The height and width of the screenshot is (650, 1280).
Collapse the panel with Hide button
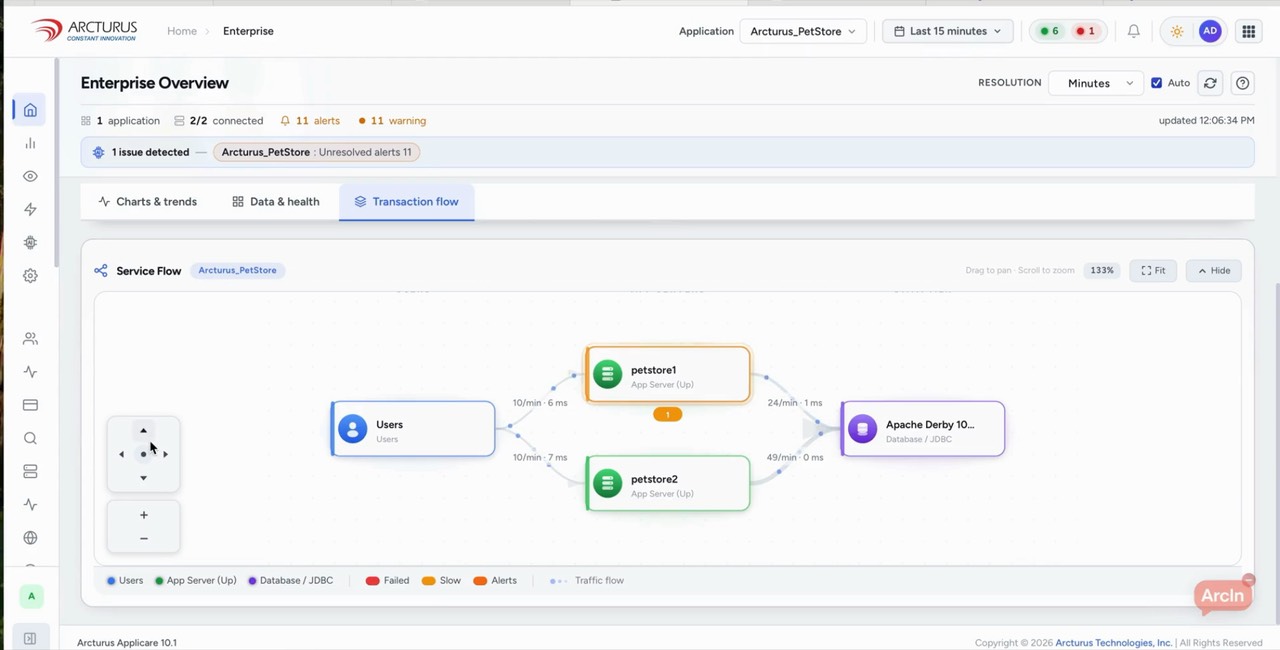click(x=1213, y=270)
